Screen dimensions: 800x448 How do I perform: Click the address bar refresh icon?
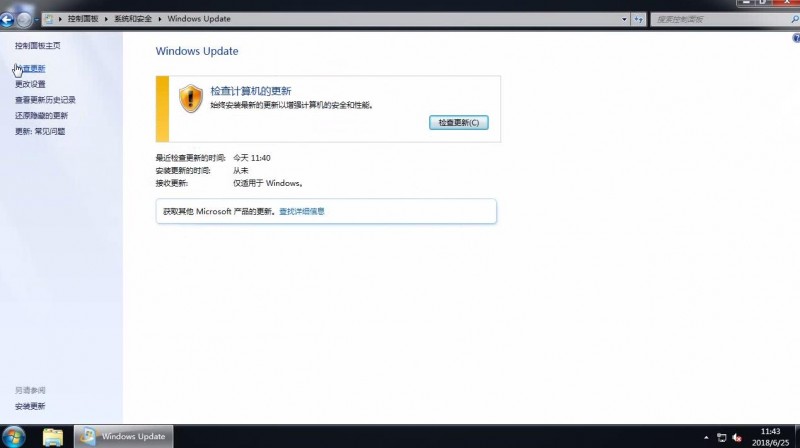[639, 19]
